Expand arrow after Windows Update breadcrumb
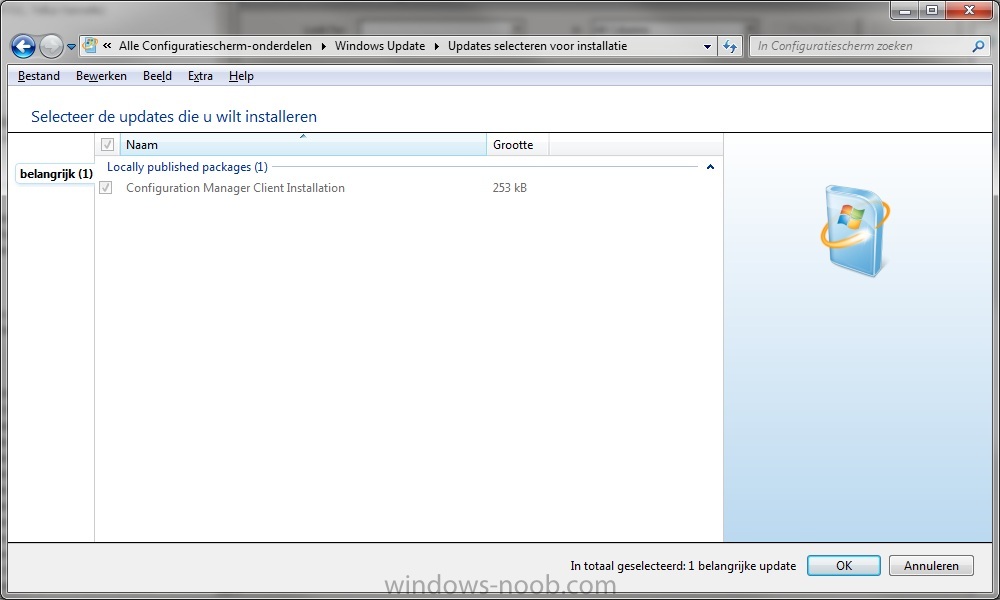This screenshot has width=1000, height=600. coord(437,47)
